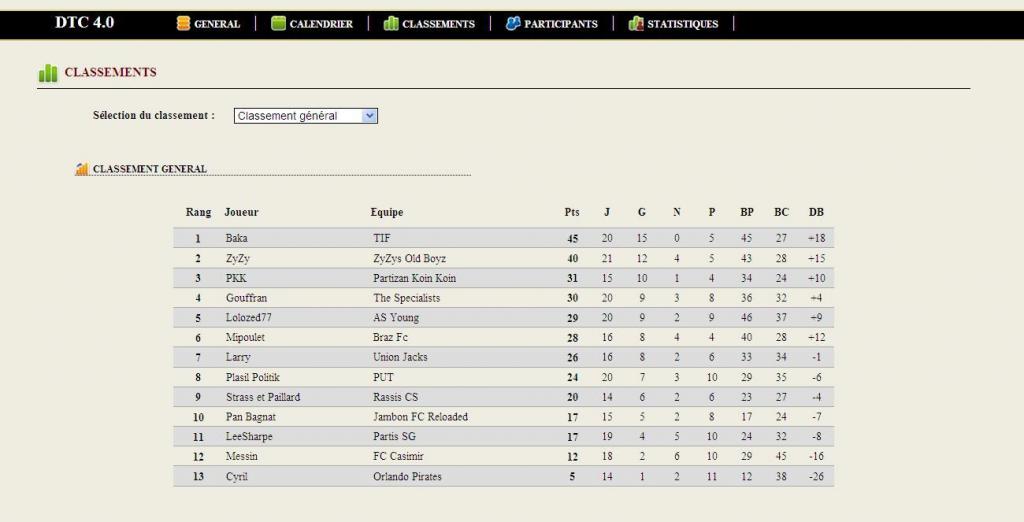
Task: Click the Pts column header
Action: 572,212
